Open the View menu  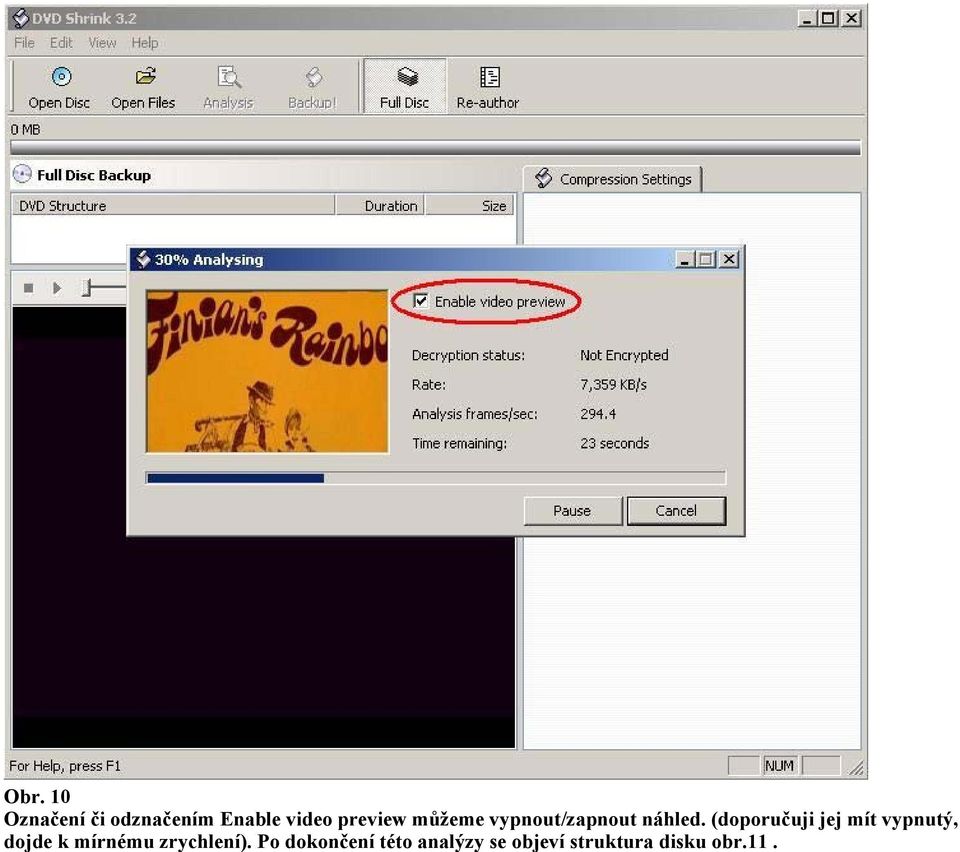click(102, 43)
